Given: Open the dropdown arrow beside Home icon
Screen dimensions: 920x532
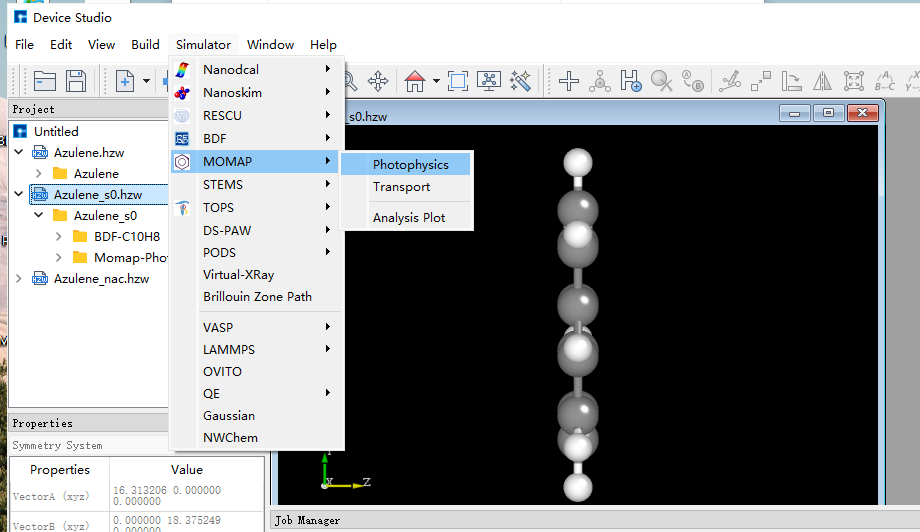Looking at the screenshot, I should click(436, 81).
